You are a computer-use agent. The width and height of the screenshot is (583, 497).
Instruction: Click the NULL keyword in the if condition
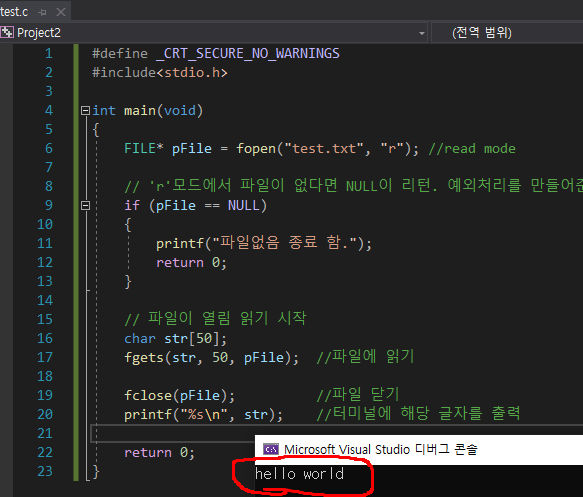243,206
